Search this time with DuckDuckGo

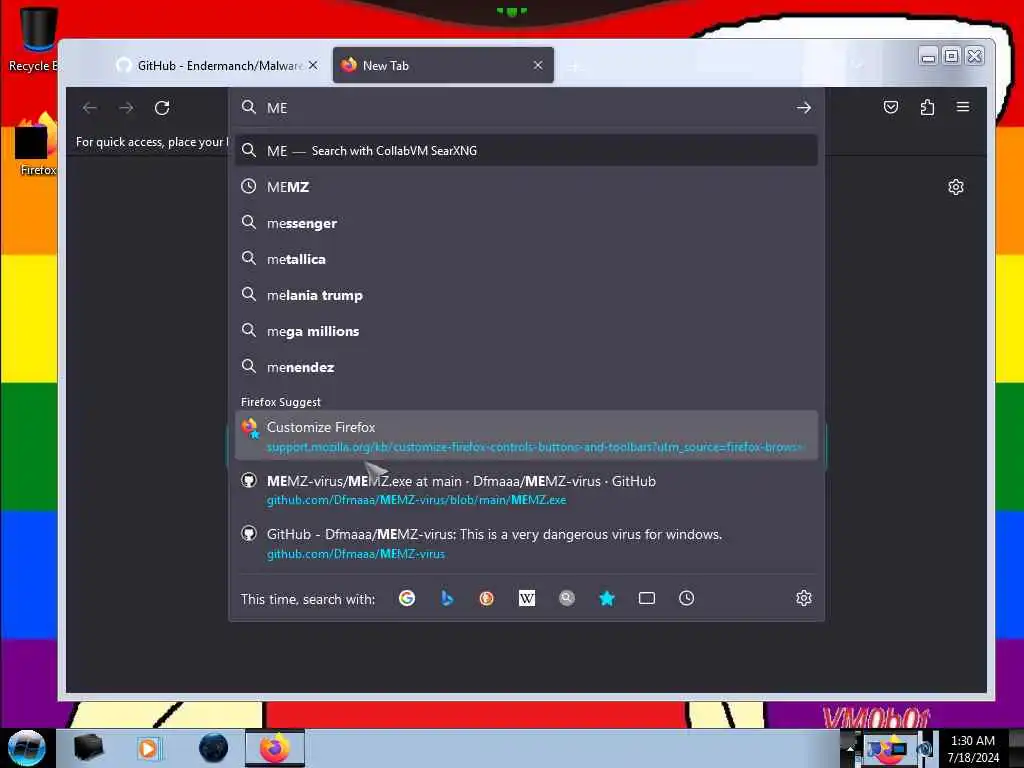pyautogui.click(x=487, y=598)
